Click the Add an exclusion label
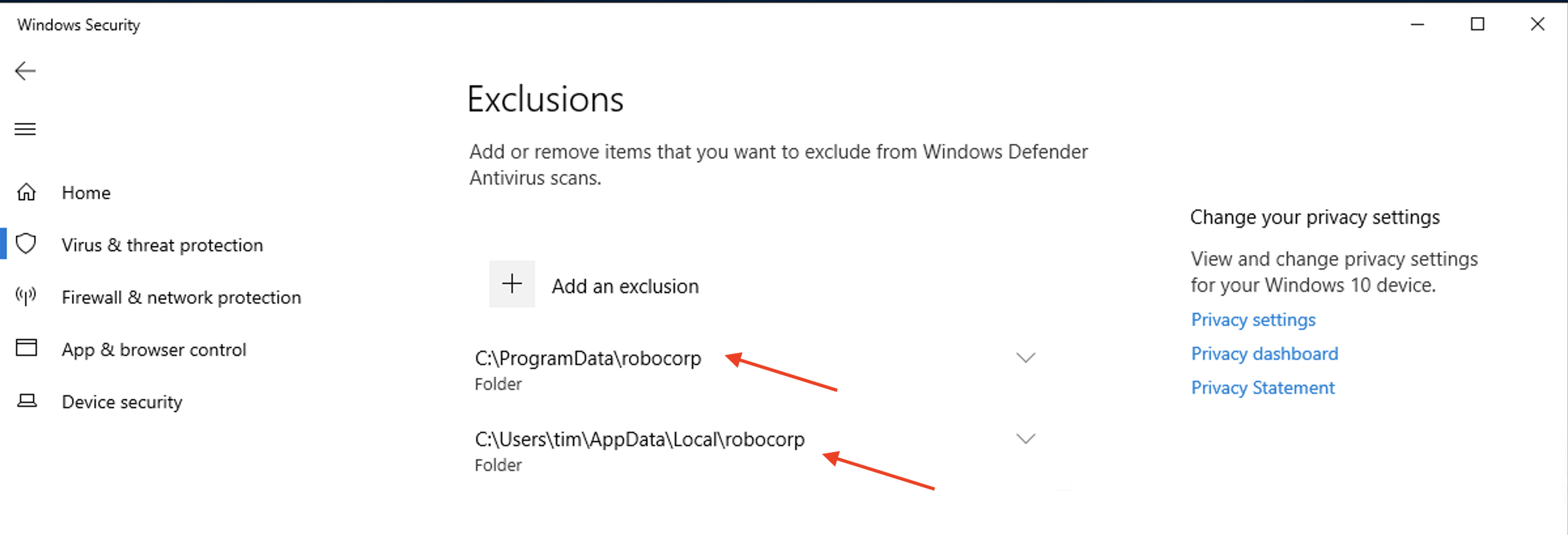Viewport: 1568px width, 535px height. tap(625, 286)
